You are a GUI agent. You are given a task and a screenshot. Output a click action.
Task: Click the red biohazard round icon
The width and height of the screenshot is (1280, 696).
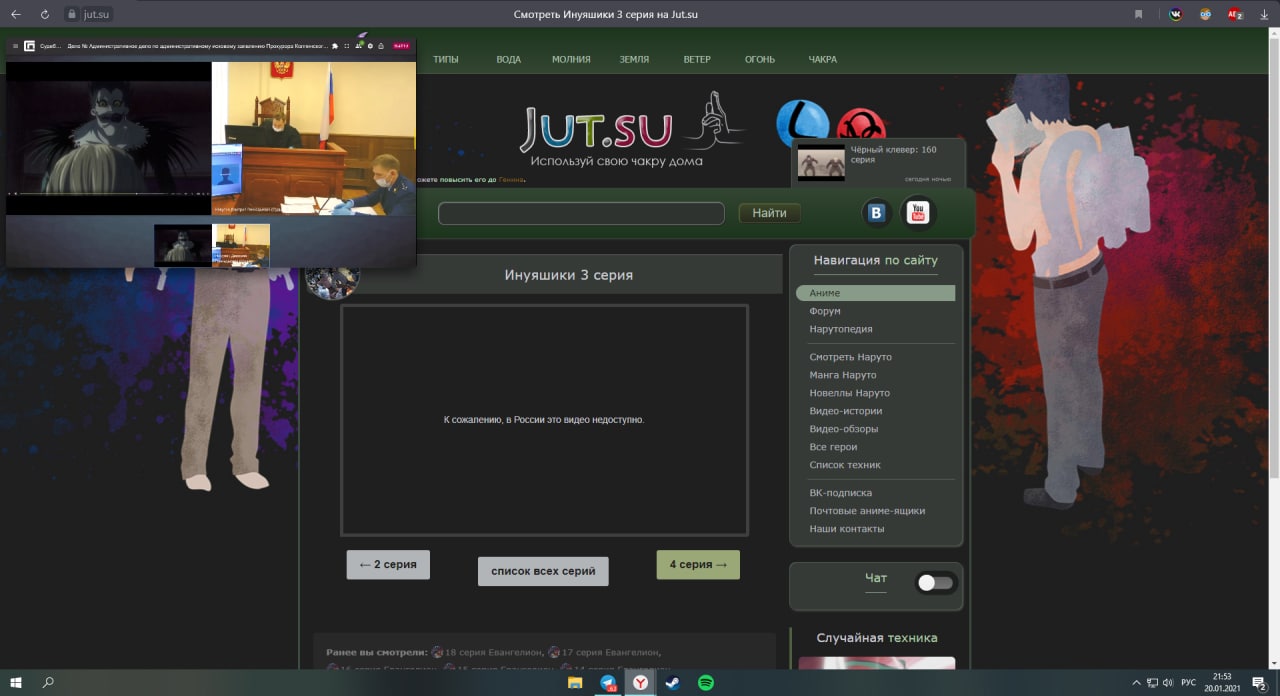click(861, 126)
